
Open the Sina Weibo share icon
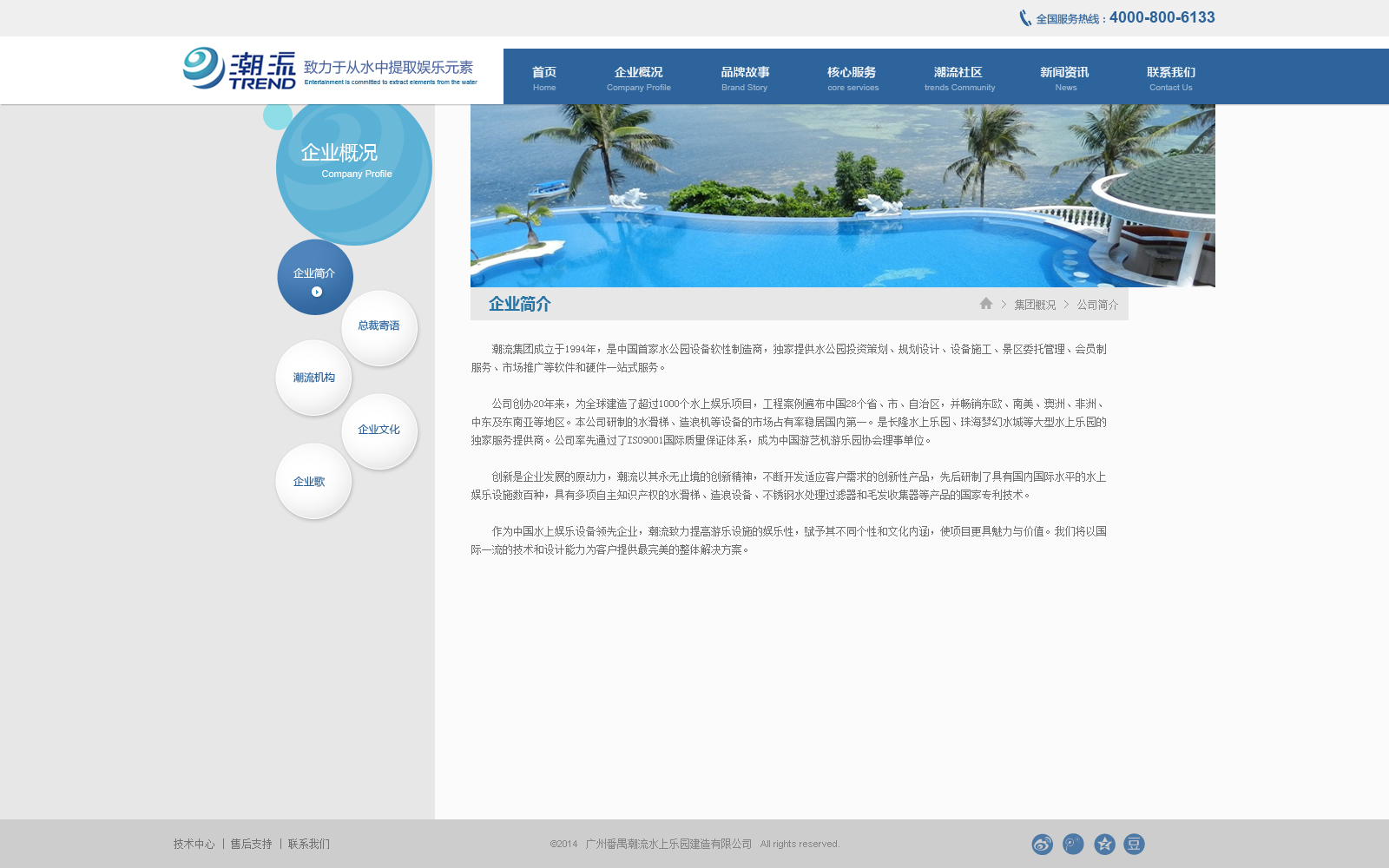pos(1042,844)
